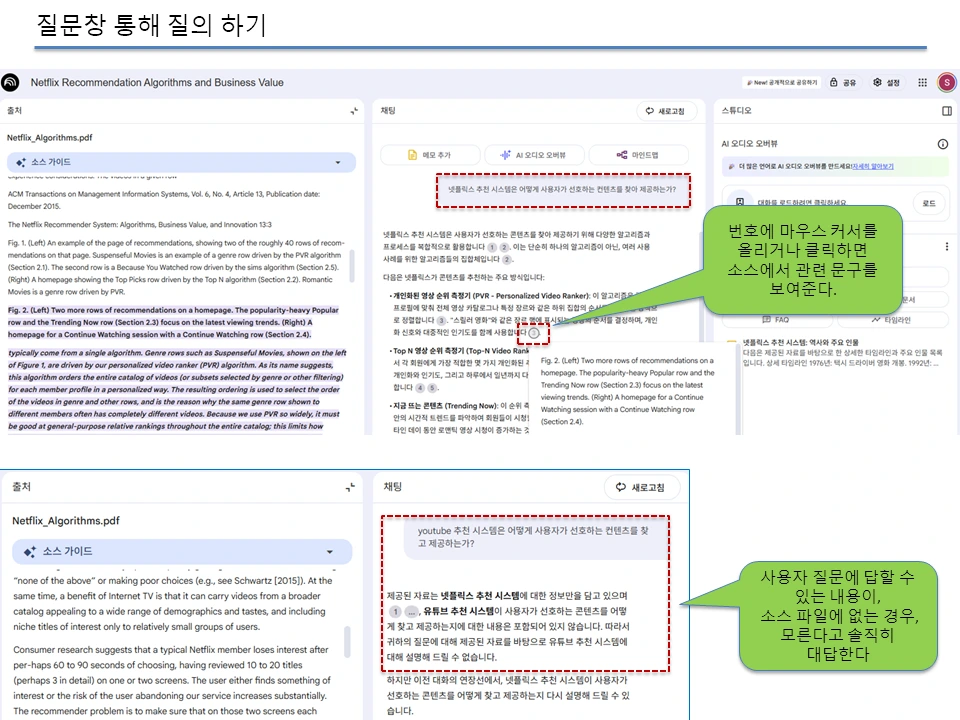The width and height of the screenshot is (960, 720).
Task: Click the question bubble 넷플릭스 추천 시스템은 어떻게
Action: (562, 189)
